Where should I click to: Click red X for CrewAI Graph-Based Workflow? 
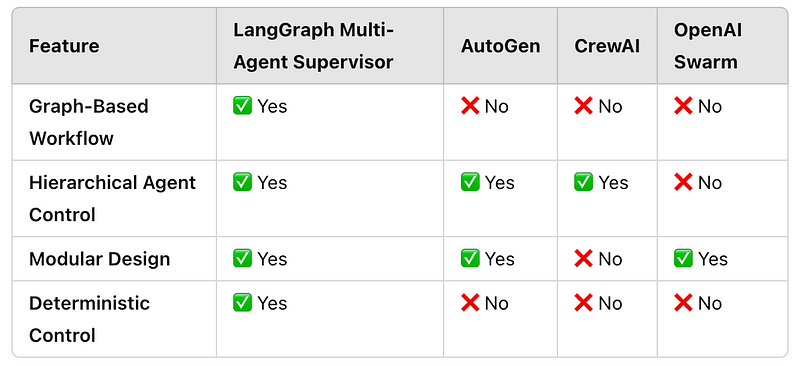[x=583, y=106]
